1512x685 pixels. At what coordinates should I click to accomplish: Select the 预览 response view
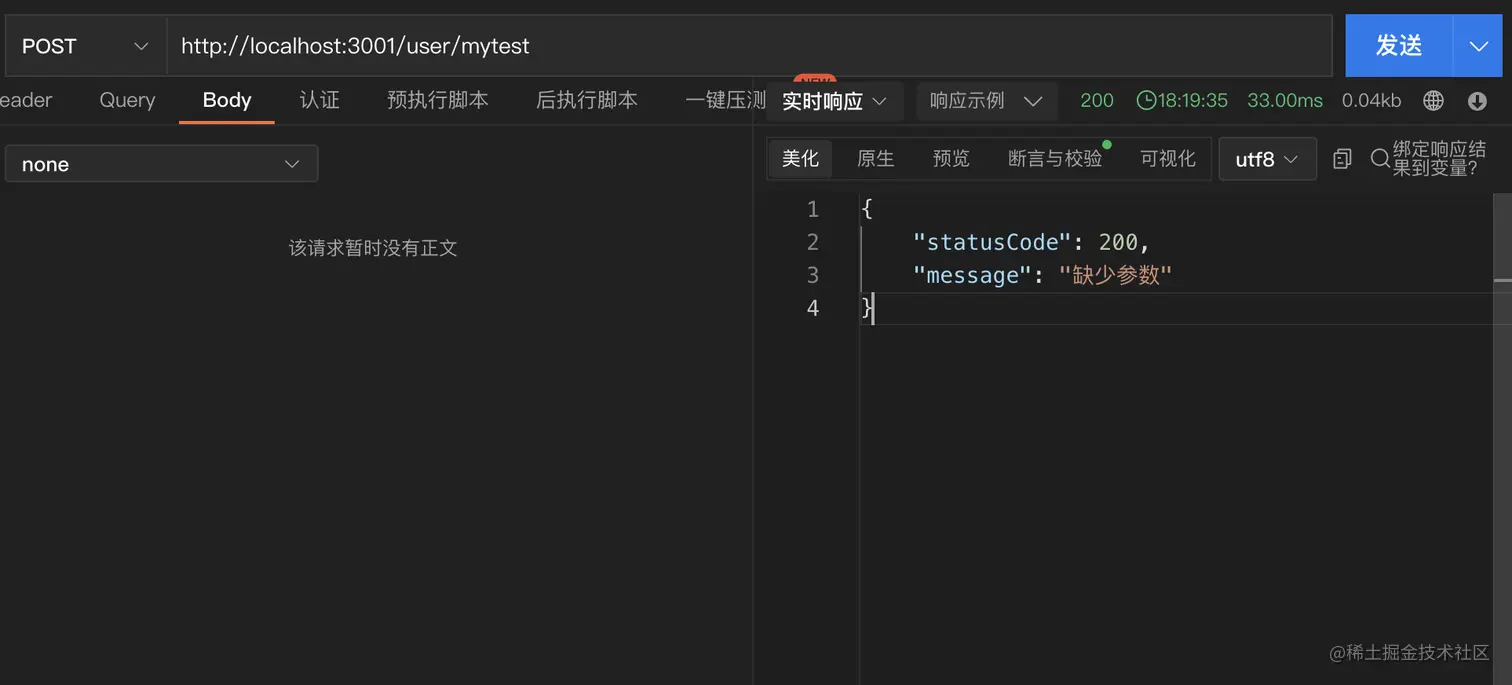pyautogui.click(x=951, y=158)
